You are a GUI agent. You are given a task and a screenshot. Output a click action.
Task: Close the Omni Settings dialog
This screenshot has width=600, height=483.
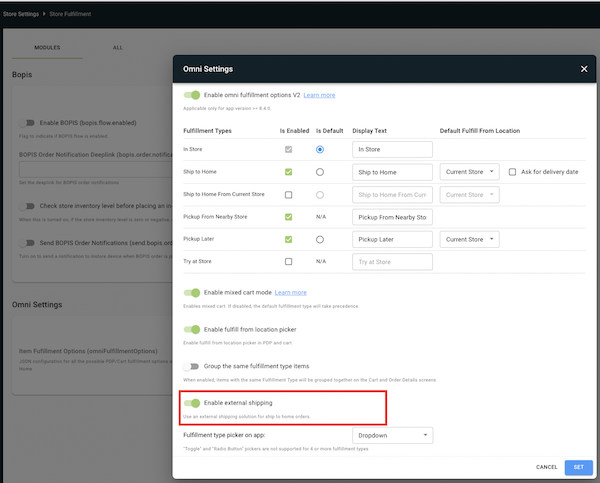[584, 69]
